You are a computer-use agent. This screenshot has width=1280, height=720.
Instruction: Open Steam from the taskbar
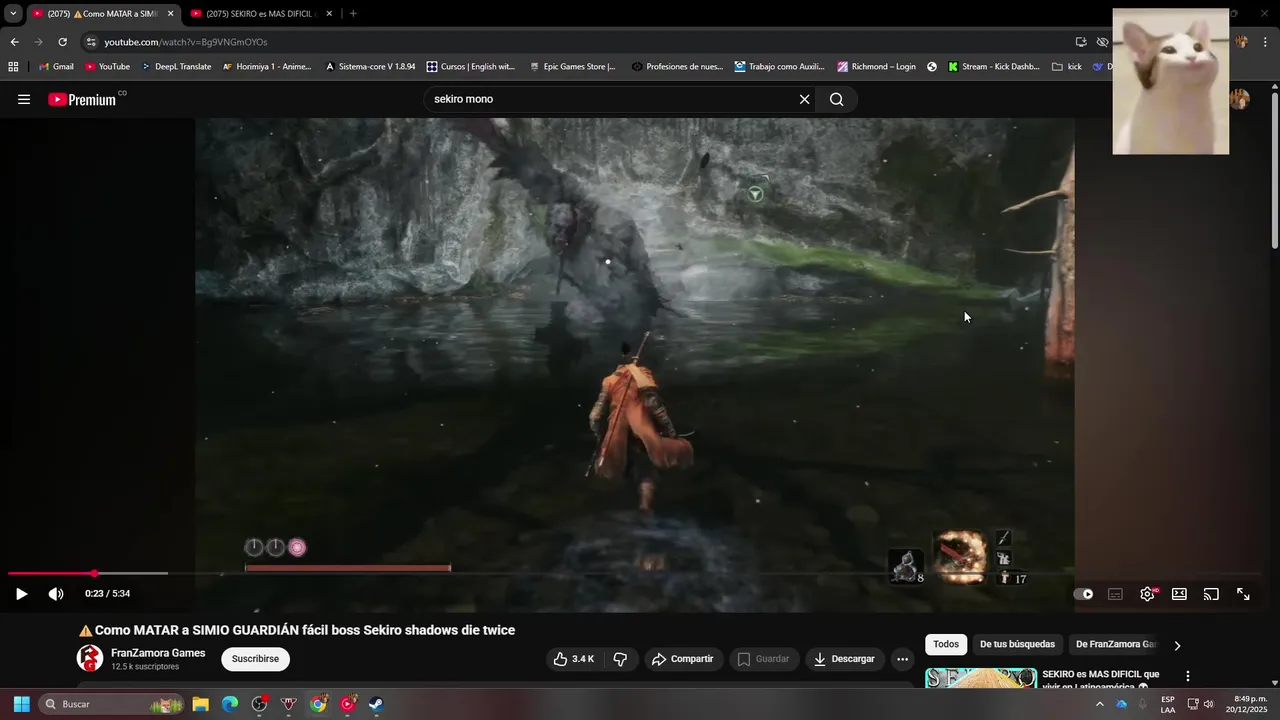[x=376, y=704]
